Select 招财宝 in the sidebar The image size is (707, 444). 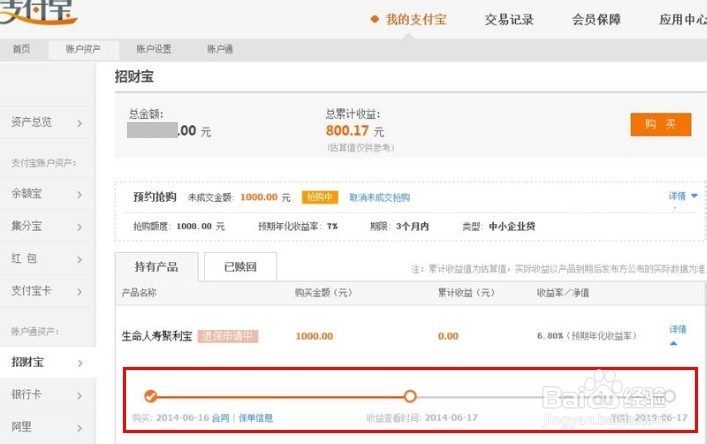click(27, 362)
